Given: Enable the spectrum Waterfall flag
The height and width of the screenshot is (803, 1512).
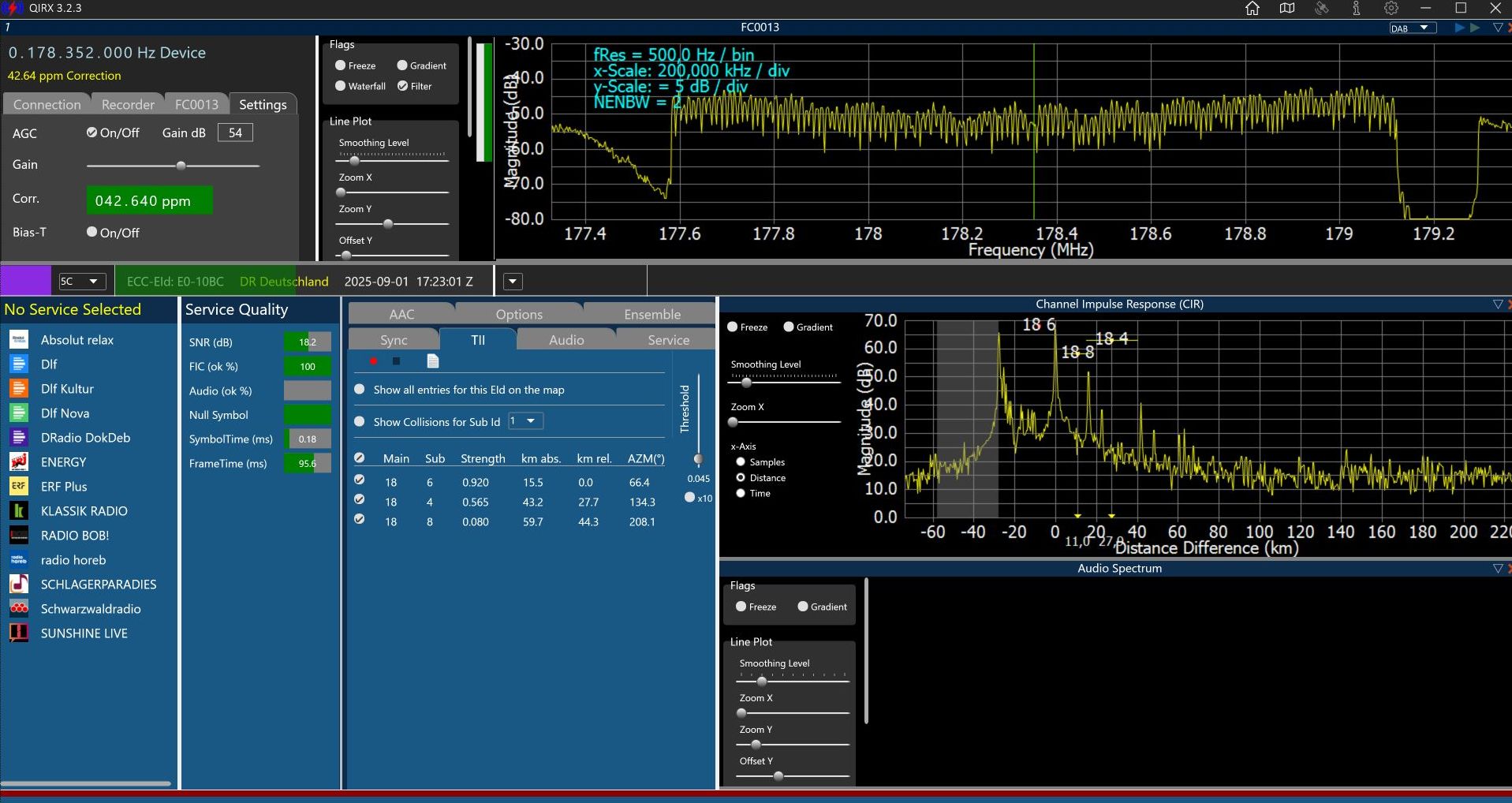Looking at the screenshot, I should pos(341,86).
